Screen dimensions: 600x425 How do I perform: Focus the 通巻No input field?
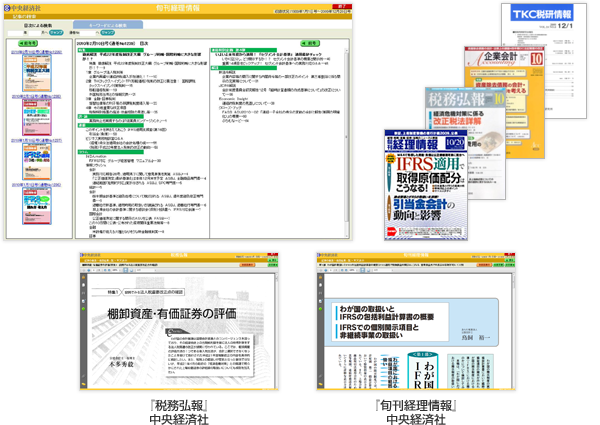click(88, 33)
